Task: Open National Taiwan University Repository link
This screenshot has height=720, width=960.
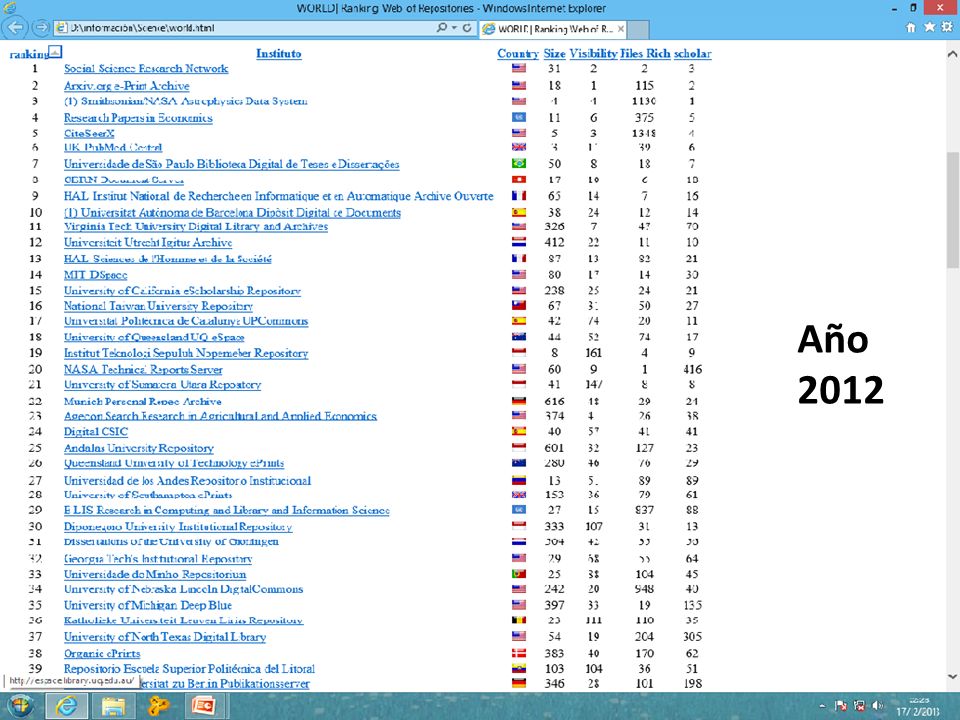Action: [x=159, y=306]
